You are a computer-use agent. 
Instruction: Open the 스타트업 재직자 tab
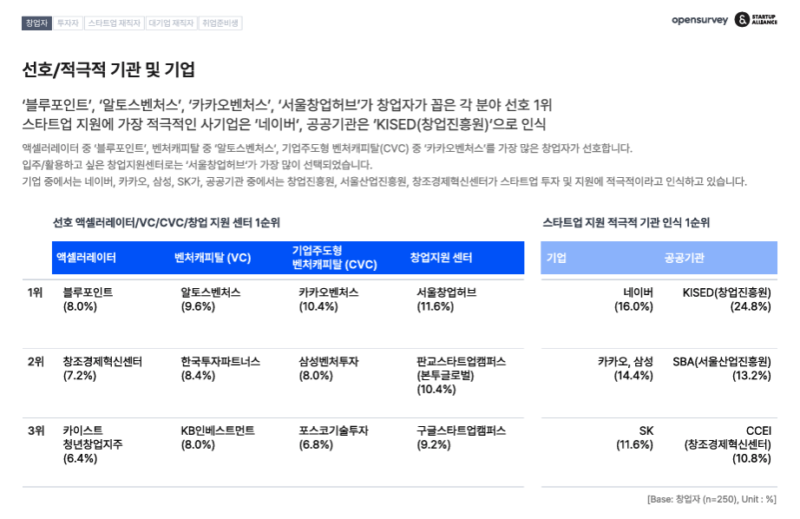[x=114, y=23]
